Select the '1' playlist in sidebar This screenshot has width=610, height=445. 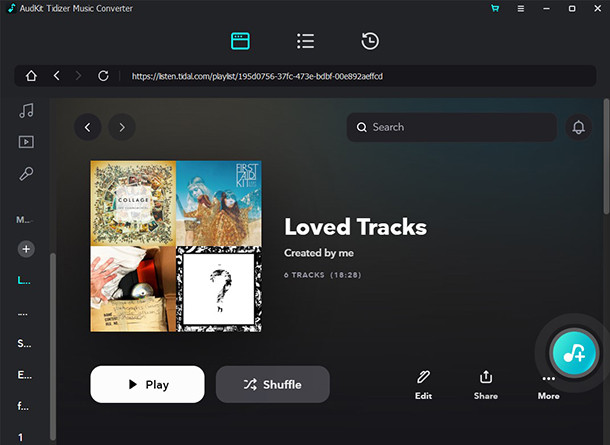(x=20, y=437)
